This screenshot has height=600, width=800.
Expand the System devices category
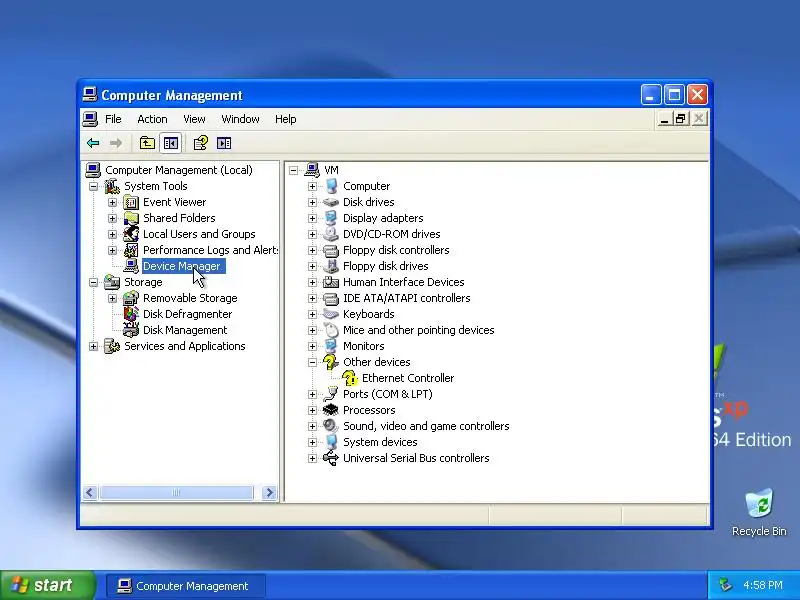312,442
